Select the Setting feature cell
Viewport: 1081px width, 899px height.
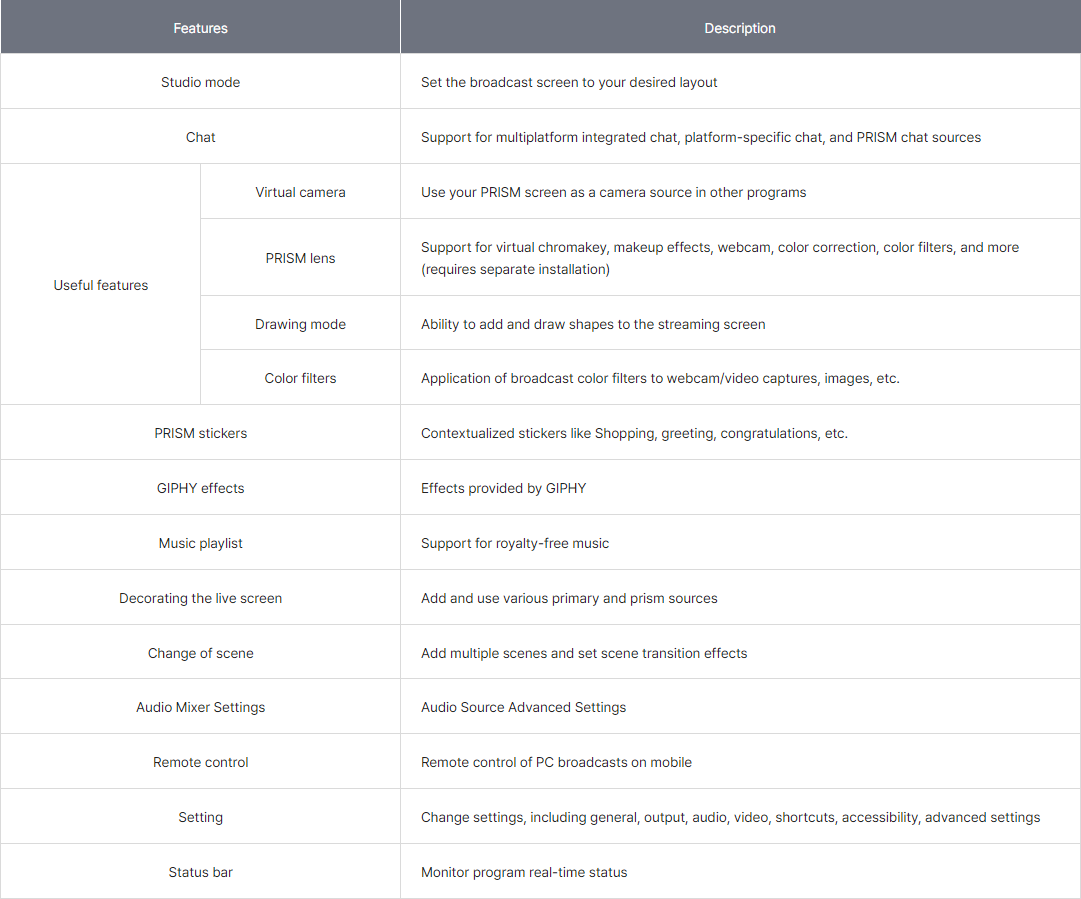[200, 817]
